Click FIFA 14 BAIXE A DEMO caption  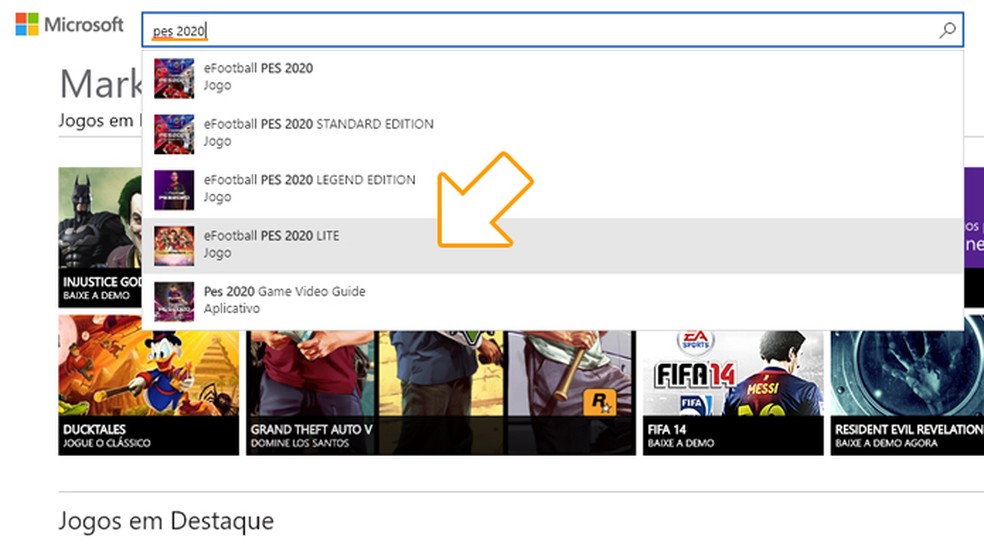pyautogui.click(x=681, y=436)
